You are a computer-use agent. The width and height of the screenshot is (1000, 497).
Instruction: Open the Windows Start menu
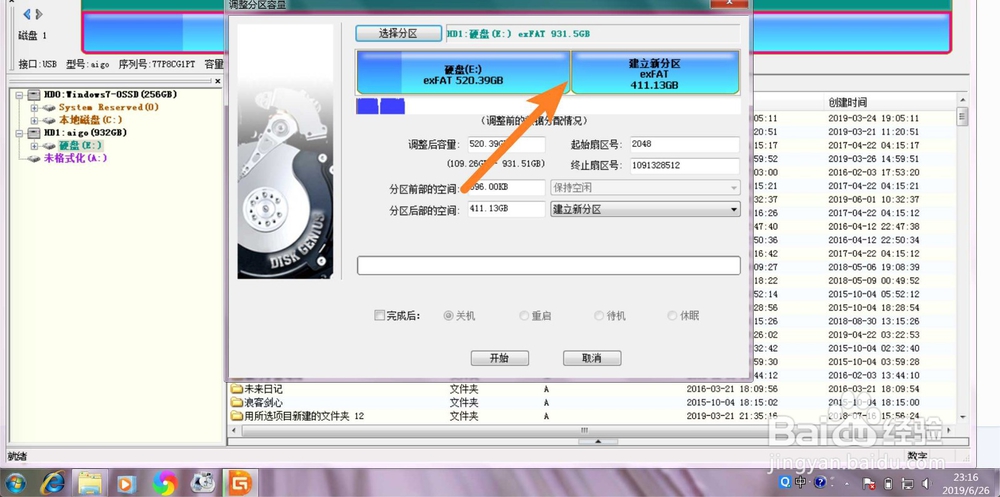pos(15,483)
